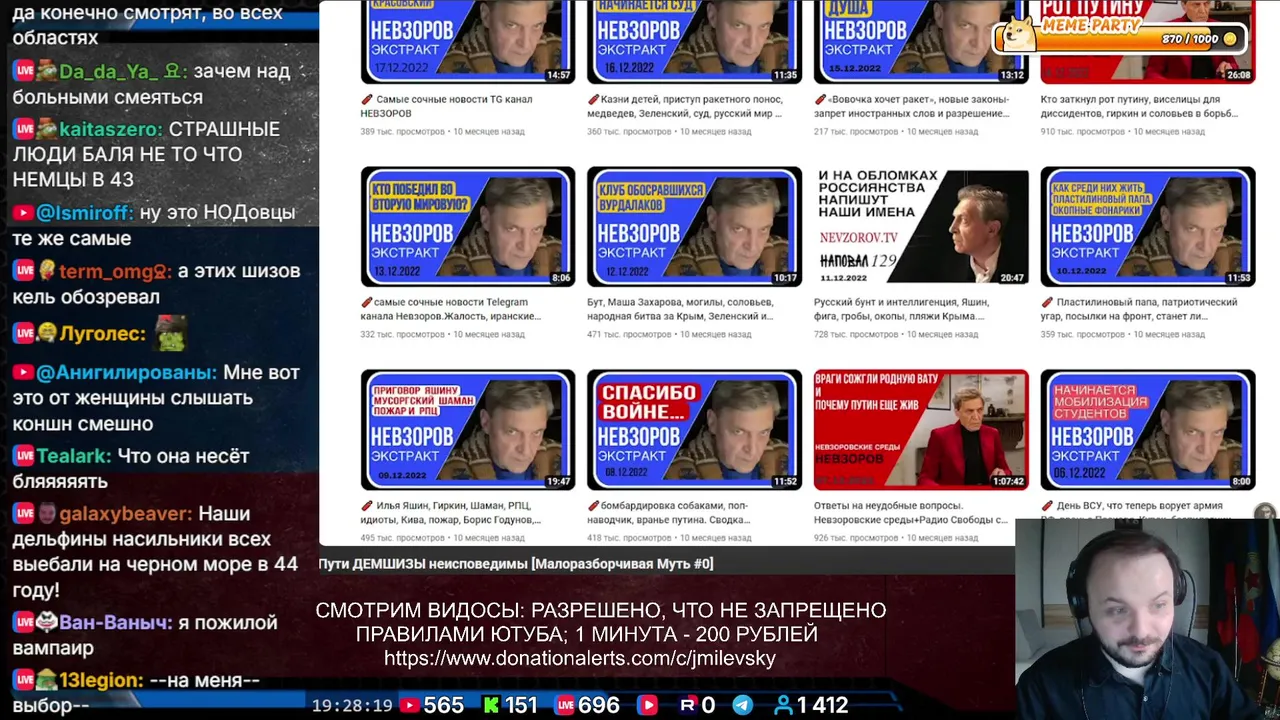Click YouTube badge next to @Анигилированы
The width and height of the screenshot is (1280, 720).
click(x=23, y=372)
